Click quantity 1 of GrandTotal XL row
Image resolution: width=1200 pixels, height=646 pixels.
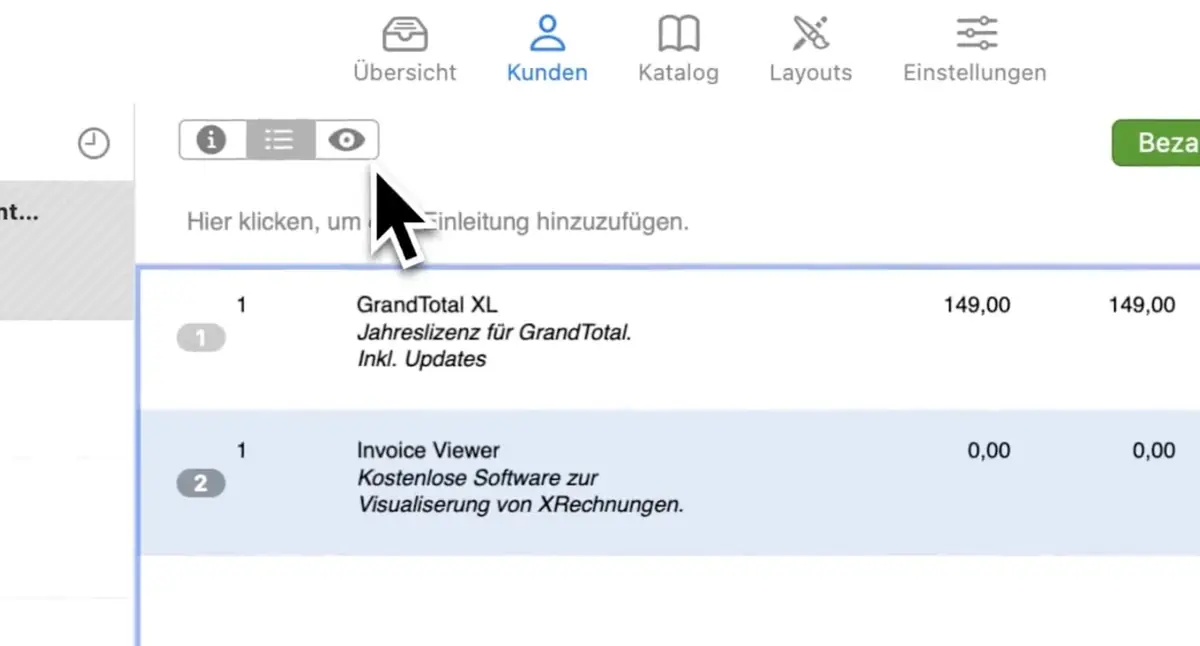point(241,305)
